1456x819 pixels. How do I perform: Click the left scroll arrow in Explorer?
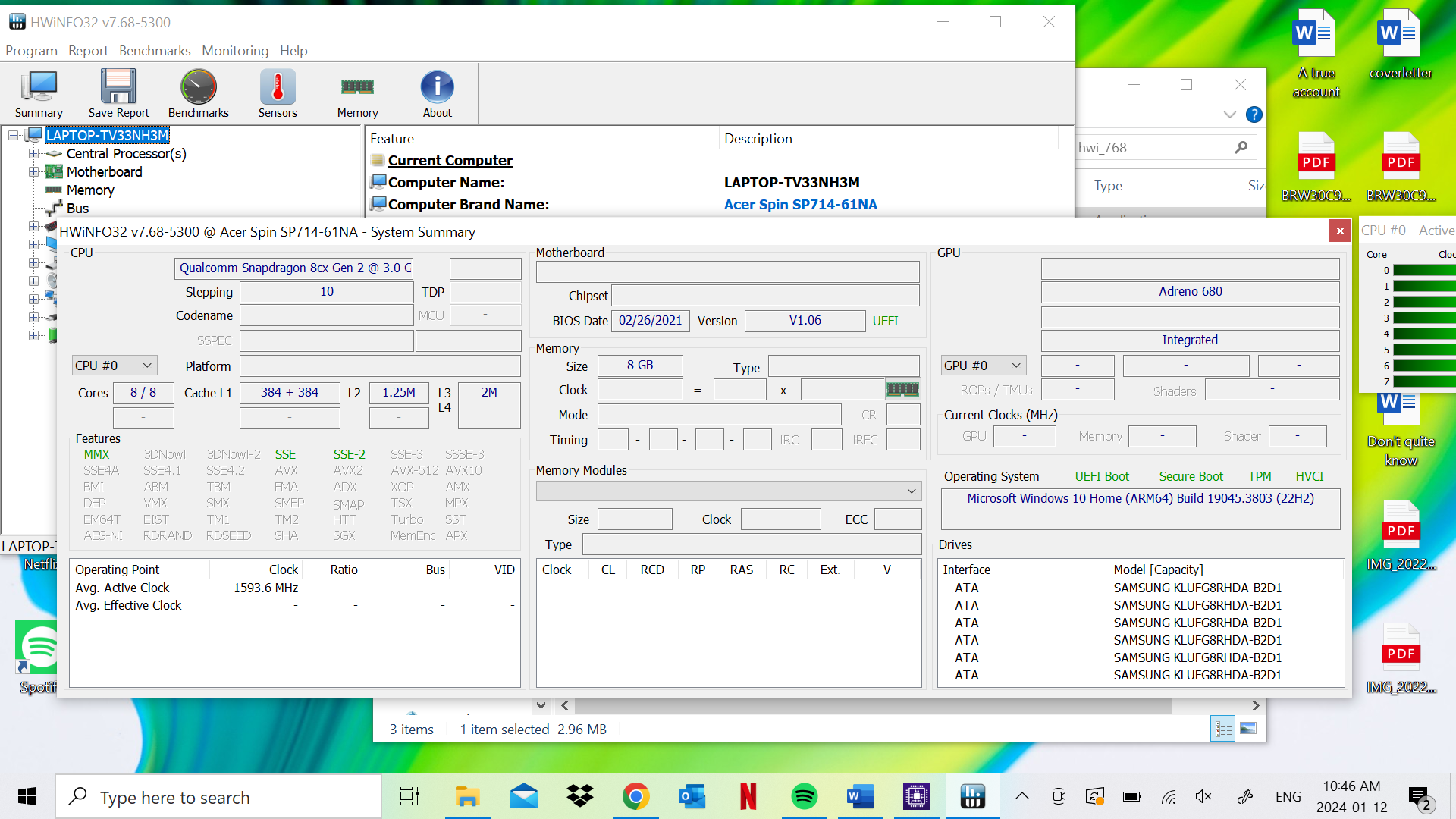coord(564,705)
